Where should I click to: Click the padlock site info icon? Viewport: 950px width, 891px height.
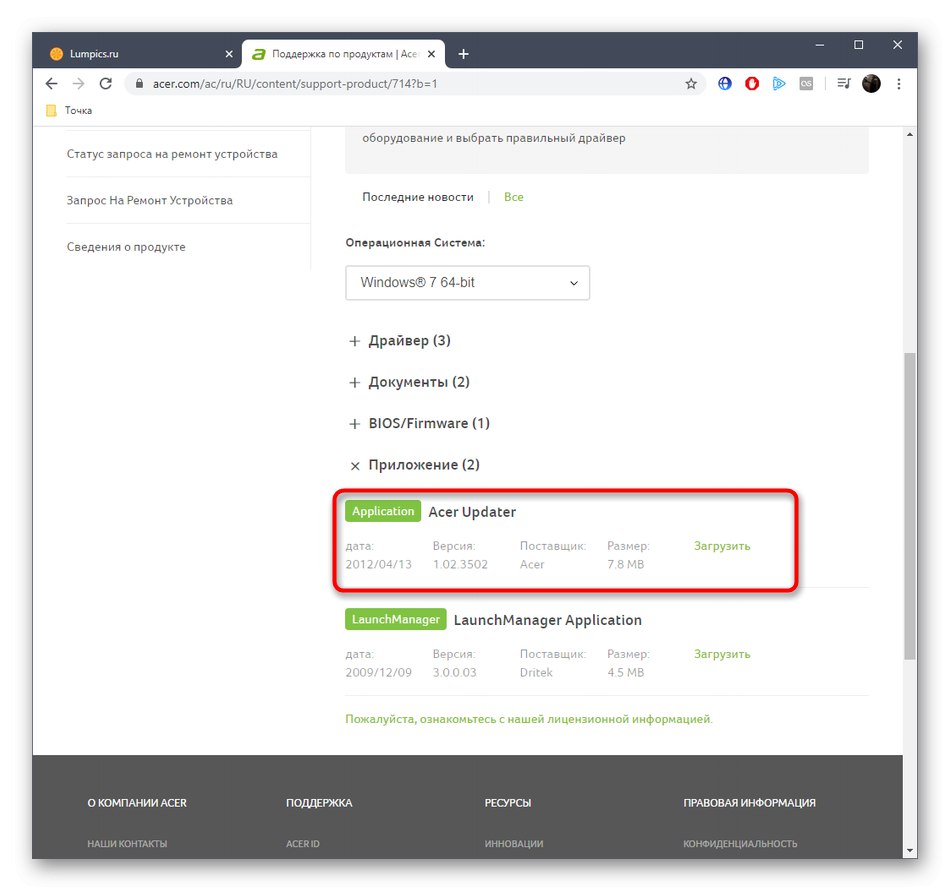(x=139, y=84)
